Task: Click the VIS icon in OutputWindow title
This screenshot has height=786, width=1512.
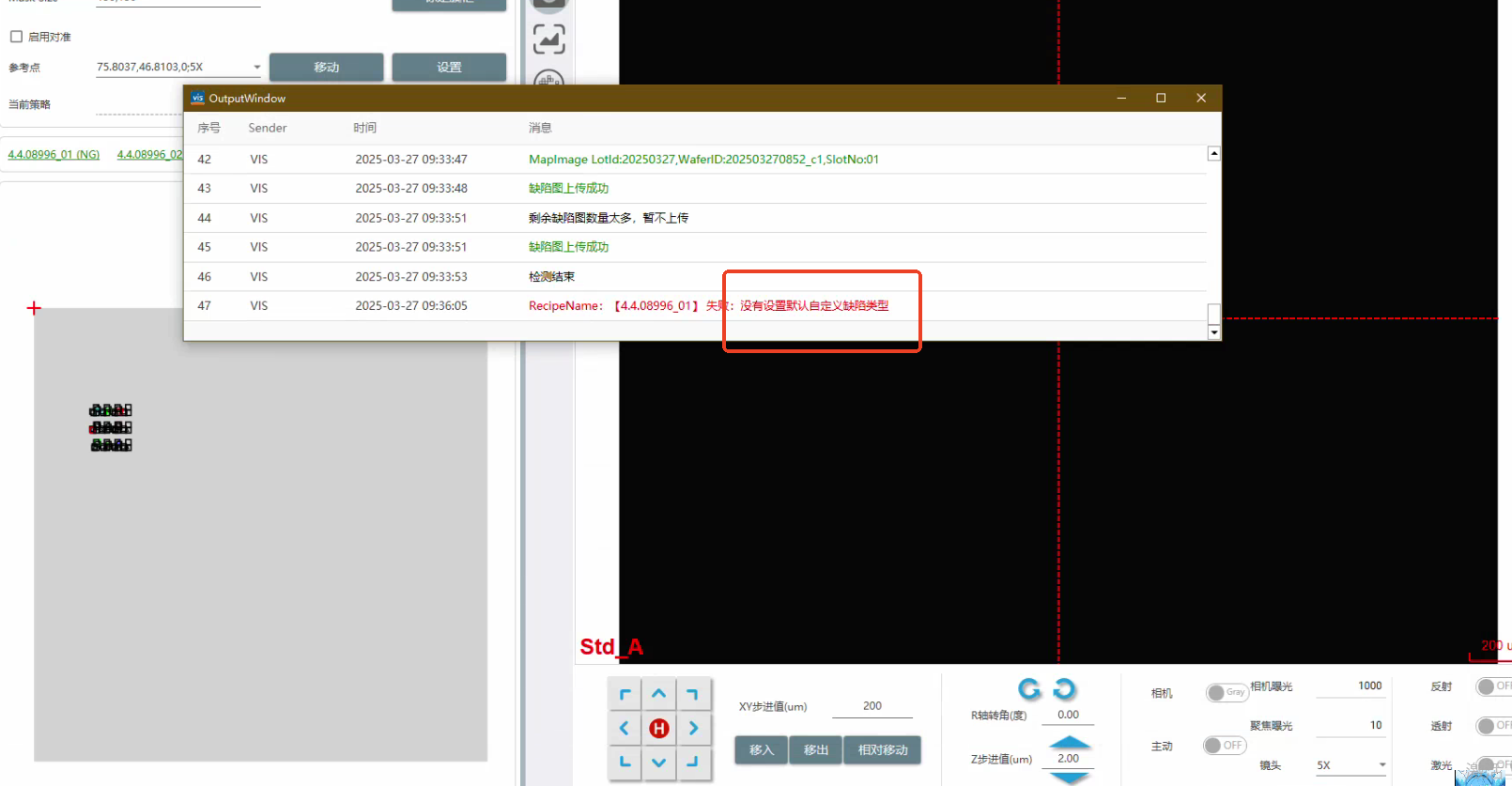Action: [x=197, y=98]
